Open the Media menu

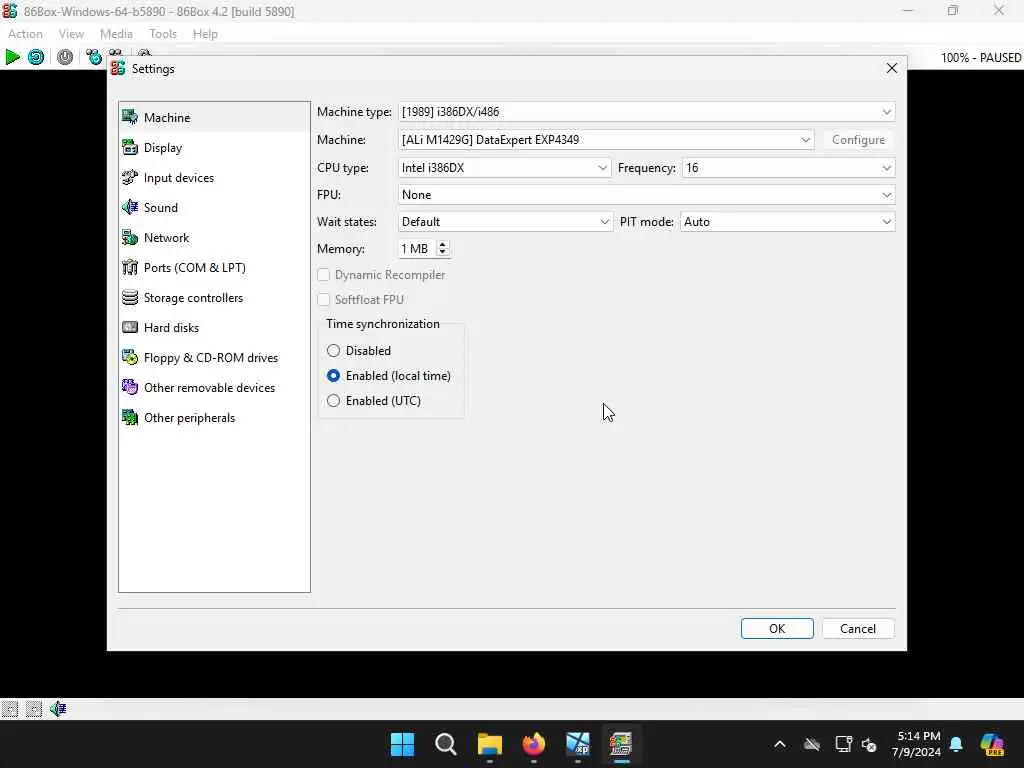click(x=116, y=34)
